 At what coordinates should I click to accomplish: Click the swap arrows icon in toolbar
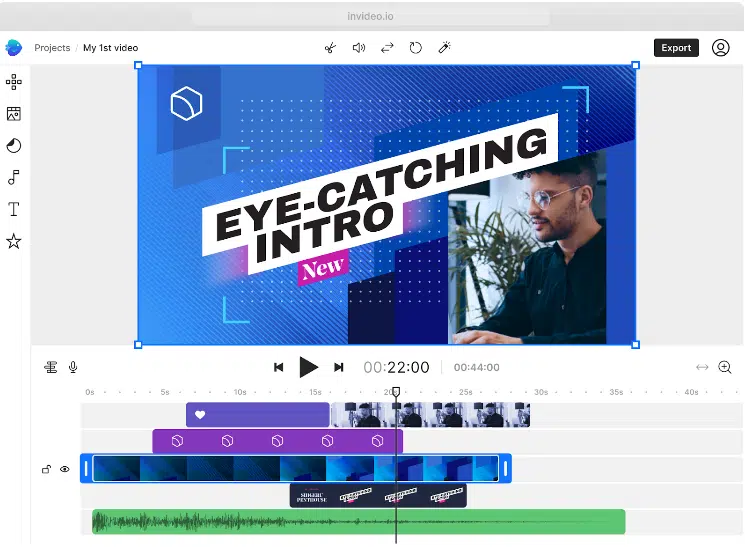point(387,48)
